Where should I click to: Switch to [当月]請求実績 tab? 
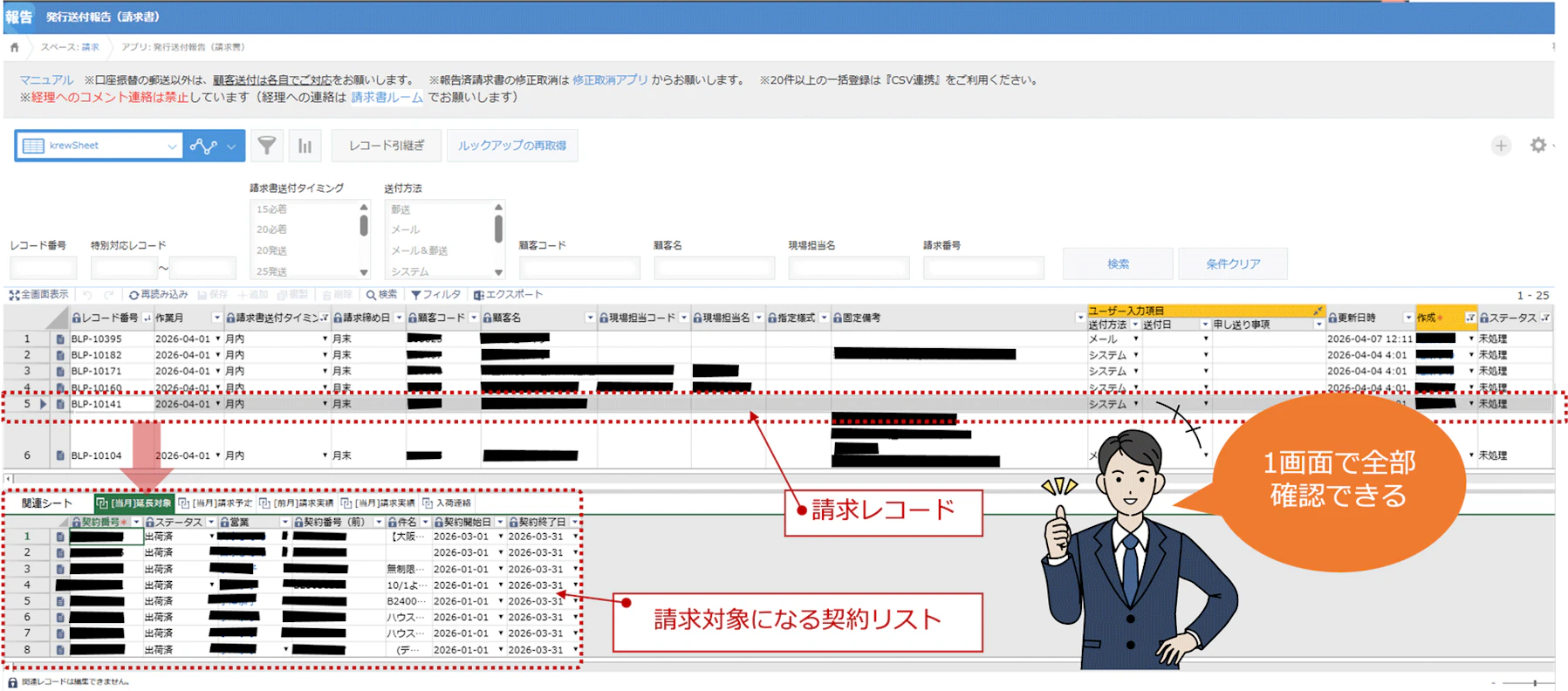(x=378, y=503)
